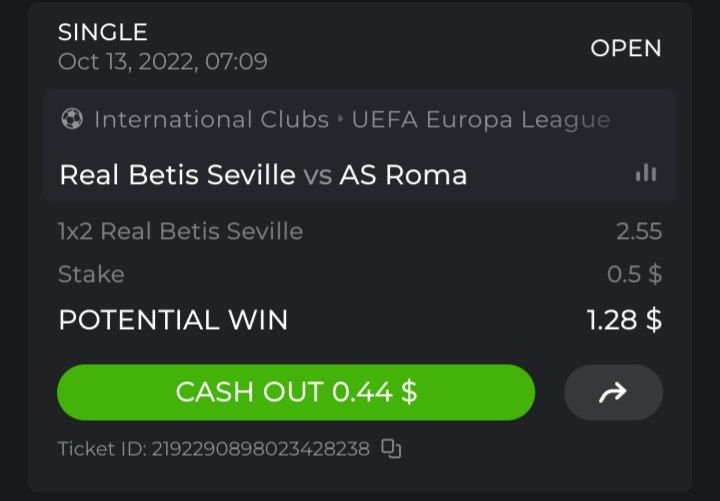Copy the ticket ID with copy icon
The height and width of the screenshot is (501, 720).
391,448
